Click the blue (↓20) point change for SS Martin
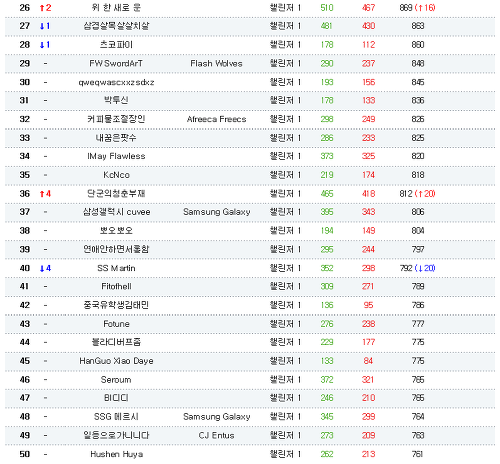 click(x=425, y=268)
